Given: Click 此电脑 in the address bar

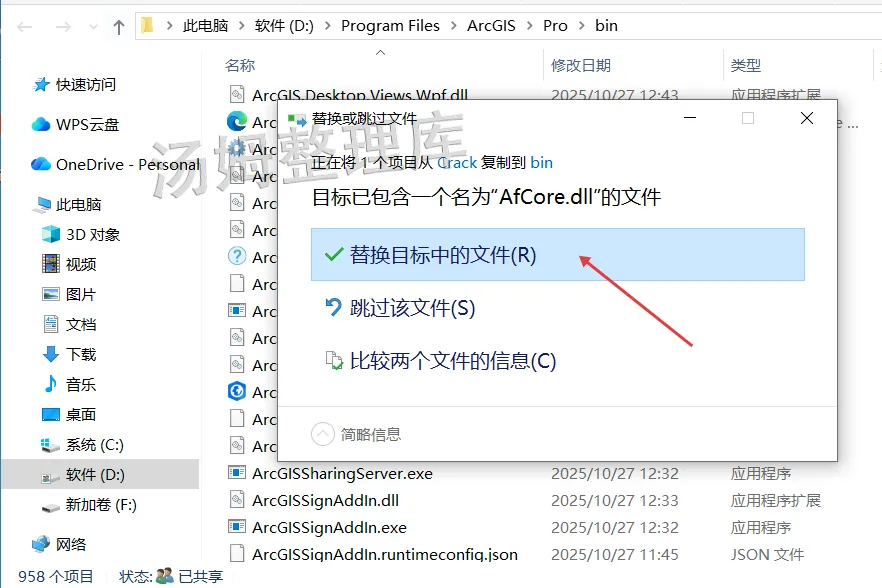Looking at the screenshot, I should click(205, 26).
